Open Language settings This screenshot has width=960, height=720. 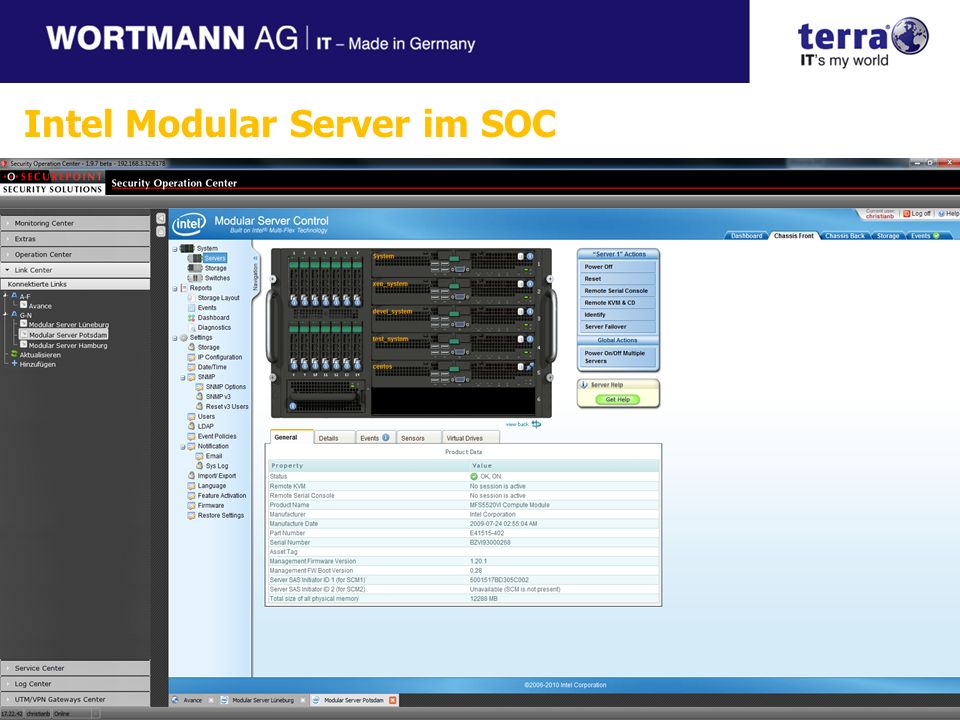pyautogui.click(x=211, y=486)
